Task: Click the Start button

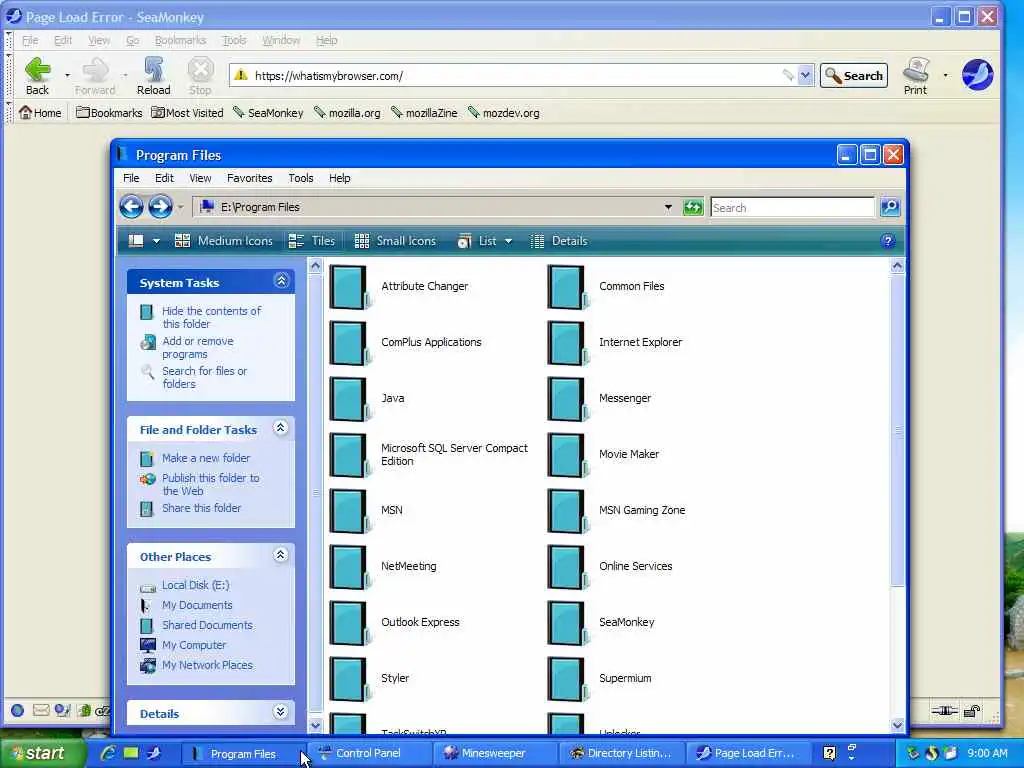Action: [x=42, y=753]
